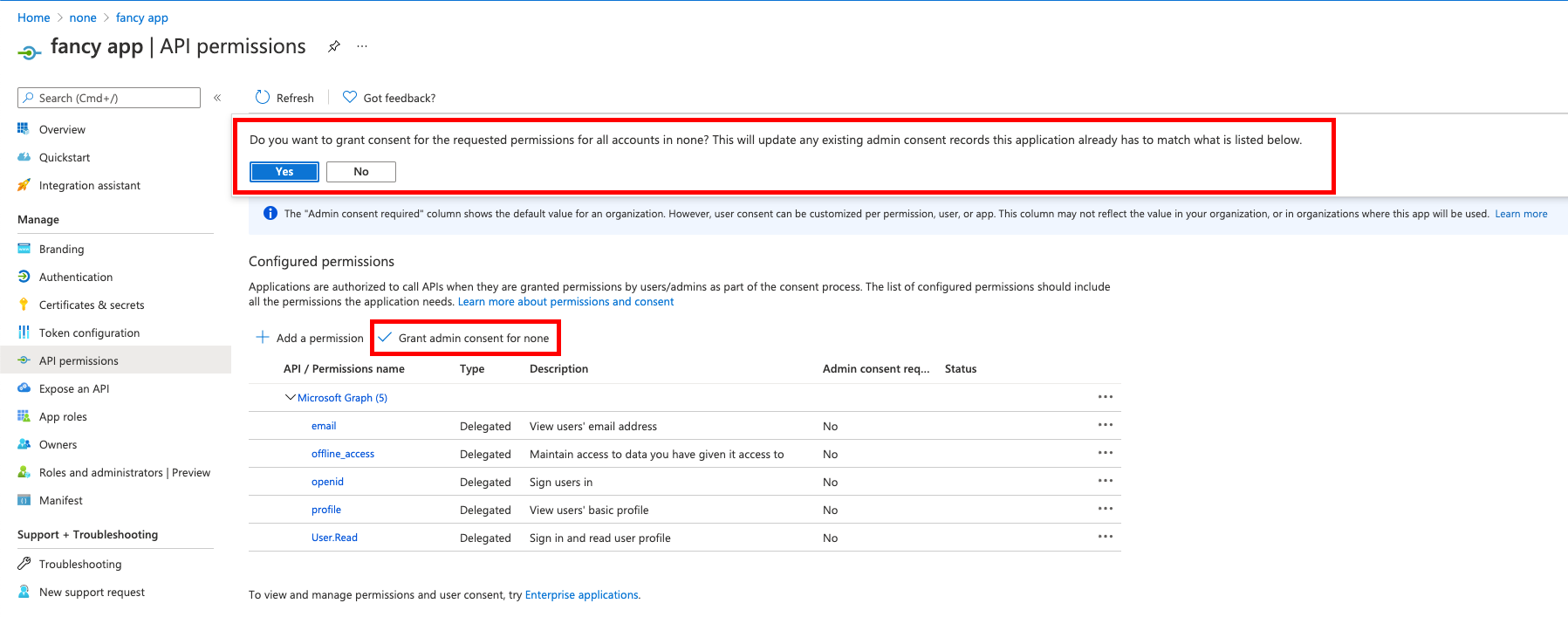Click the pin icon next to the title
Screen dimensions: 1568x617
coord(333,47)
